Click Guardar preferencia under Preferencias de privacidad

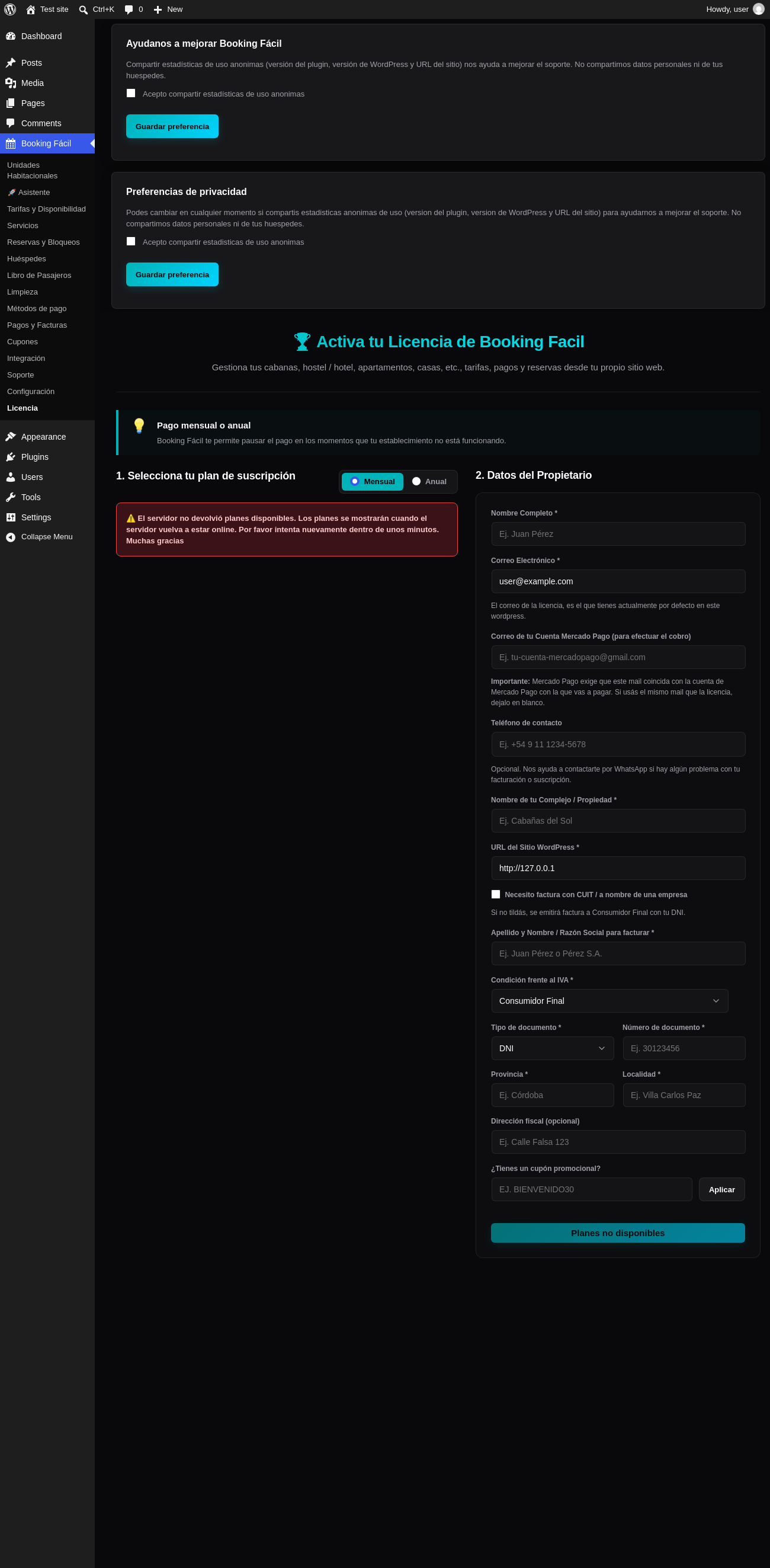coord(172,274)
